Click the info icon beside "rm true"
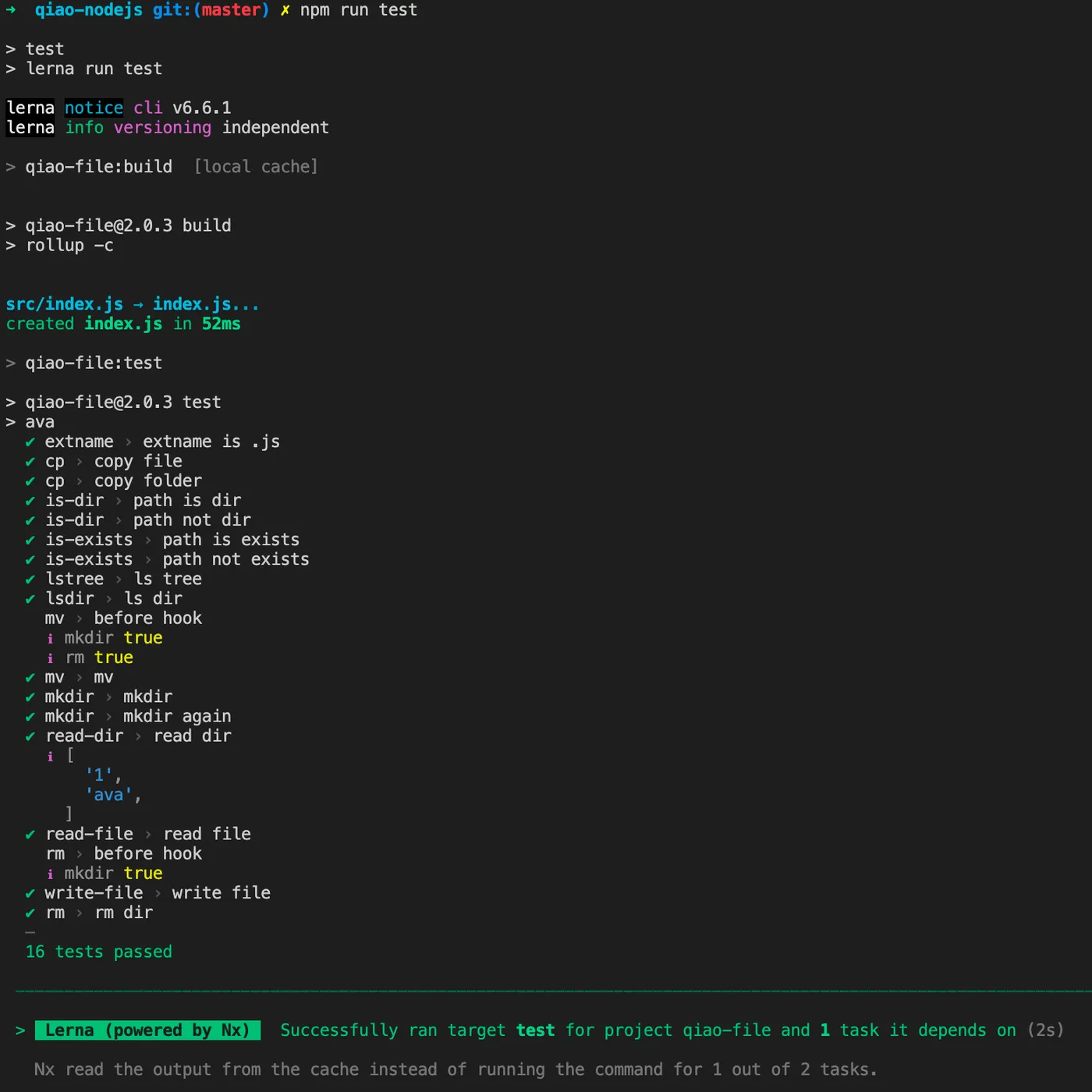Image resolution: width=1092 pixels, height=1092 pixels. click(x=51, y=658)
